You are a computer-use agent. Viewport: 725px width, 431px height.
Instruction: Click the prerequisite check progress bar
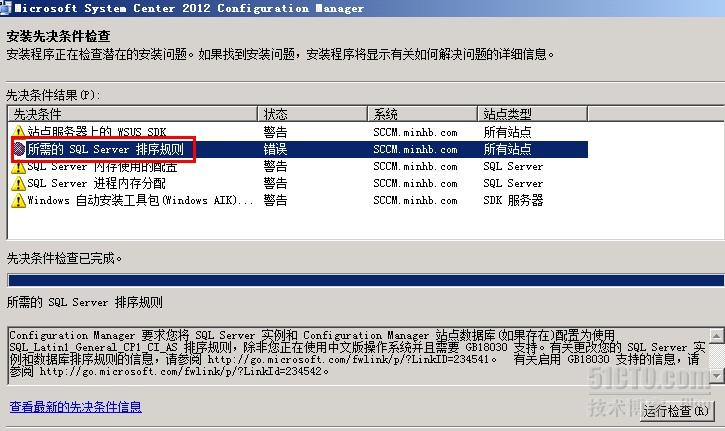366,280
